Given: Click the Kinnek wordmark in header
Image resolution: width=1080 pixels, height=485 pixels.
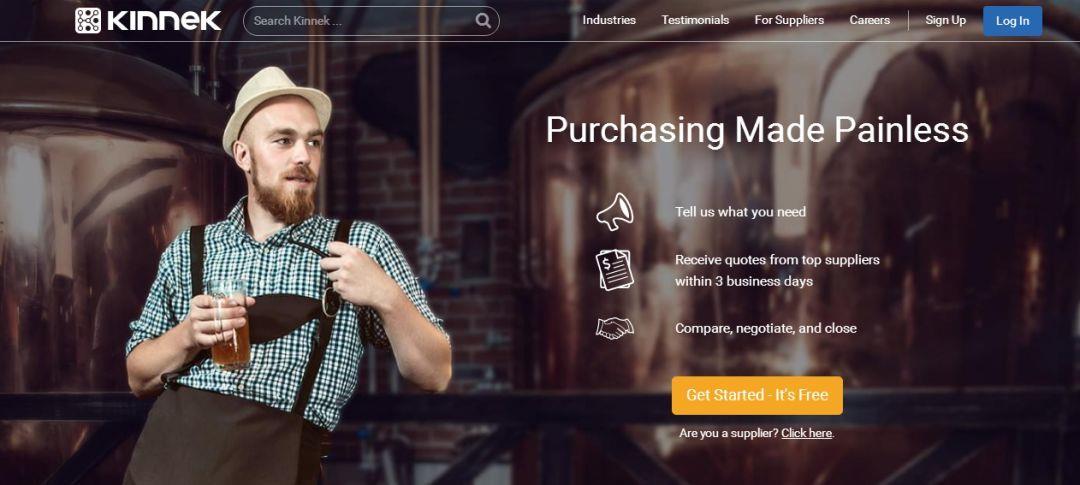Looking at the screenshot, I should click(164, 21).
